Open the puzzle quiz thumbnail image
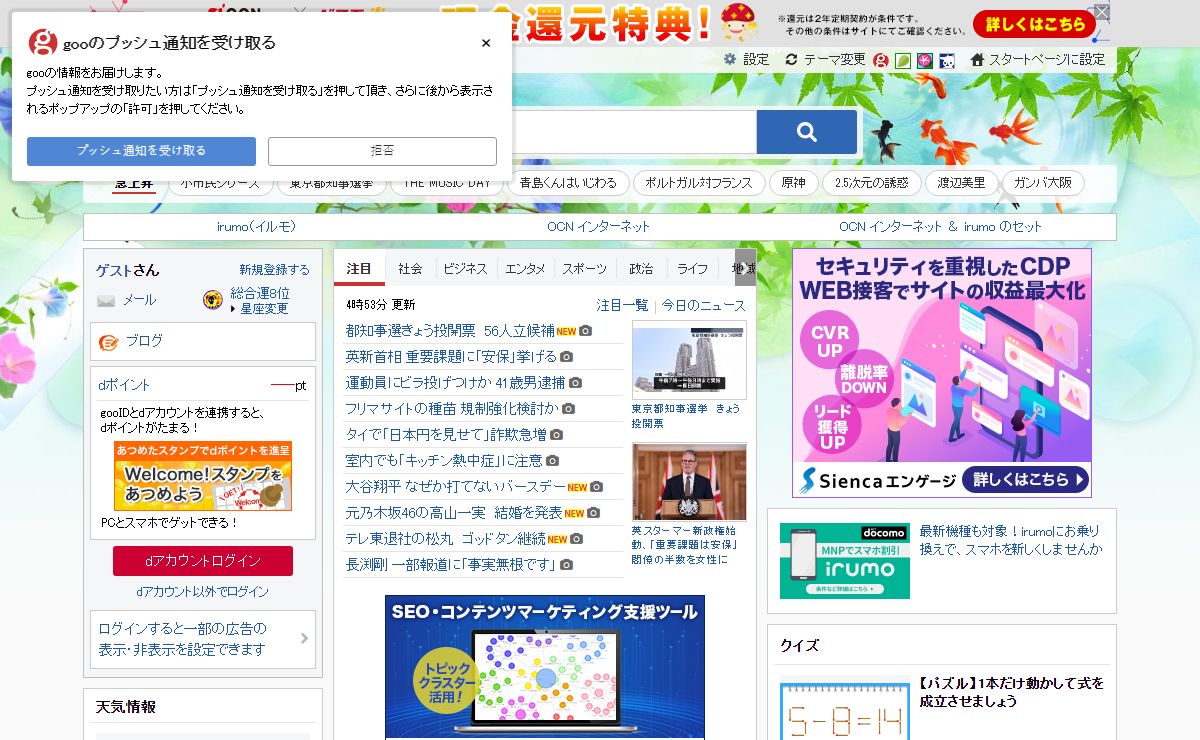Image resolution: width=1200 pixels, height=740 pixels. point(844,711)
